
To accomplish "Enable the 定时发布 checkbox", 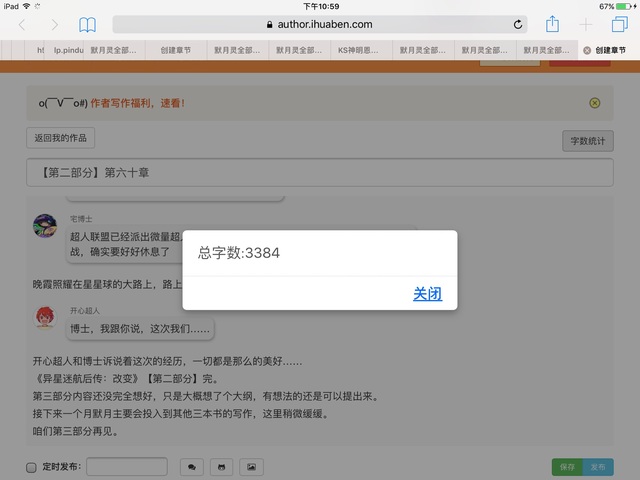I will [x=31, y=467].
